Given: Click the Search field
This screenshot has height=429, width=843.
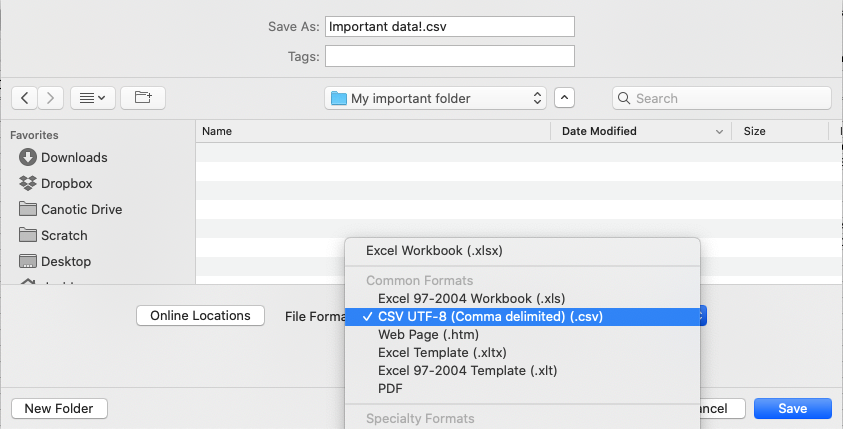Looking at the screenshot, I should (x=721, y=98).
